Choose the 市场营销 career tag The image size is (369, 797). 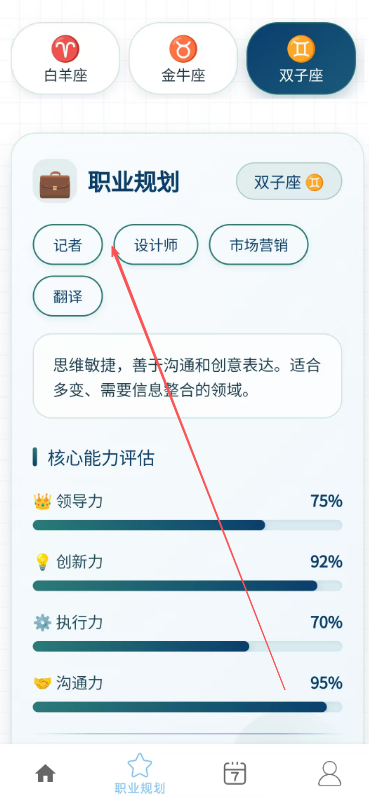pyautogui.click(x=259, y=244)
